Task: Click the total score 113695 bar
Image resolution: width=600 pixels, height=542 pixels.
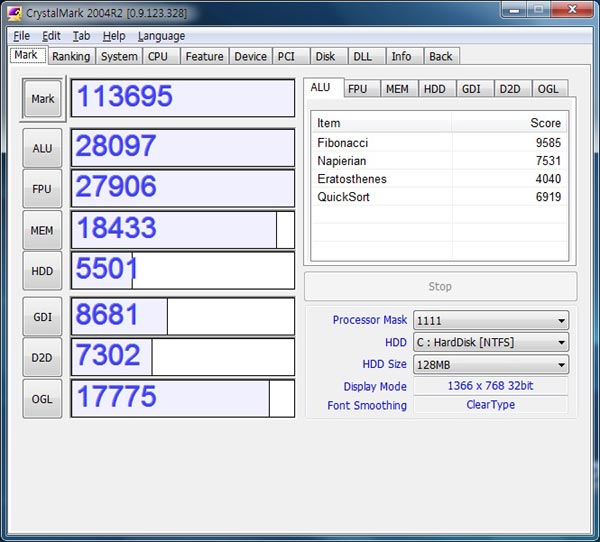Action: tap(183, 98)
